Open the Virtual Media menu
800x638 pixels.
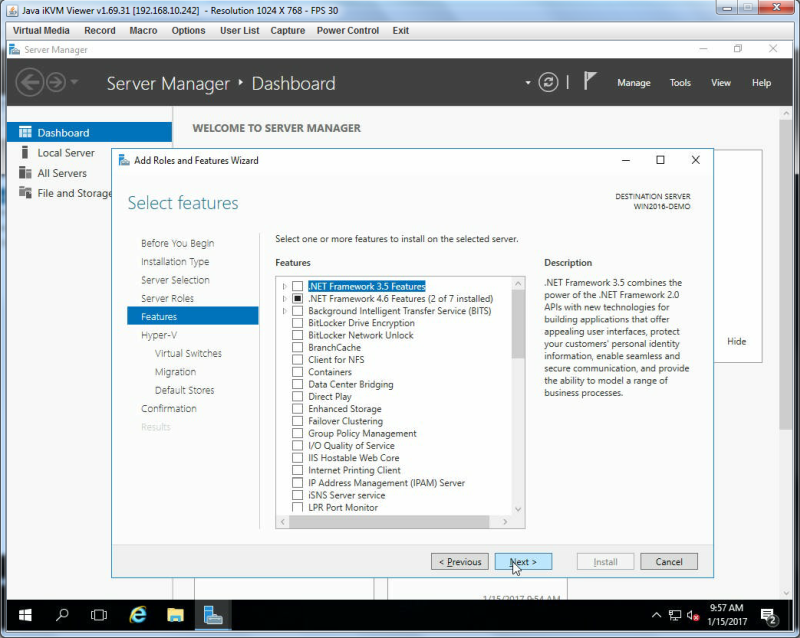click(41, 31)
